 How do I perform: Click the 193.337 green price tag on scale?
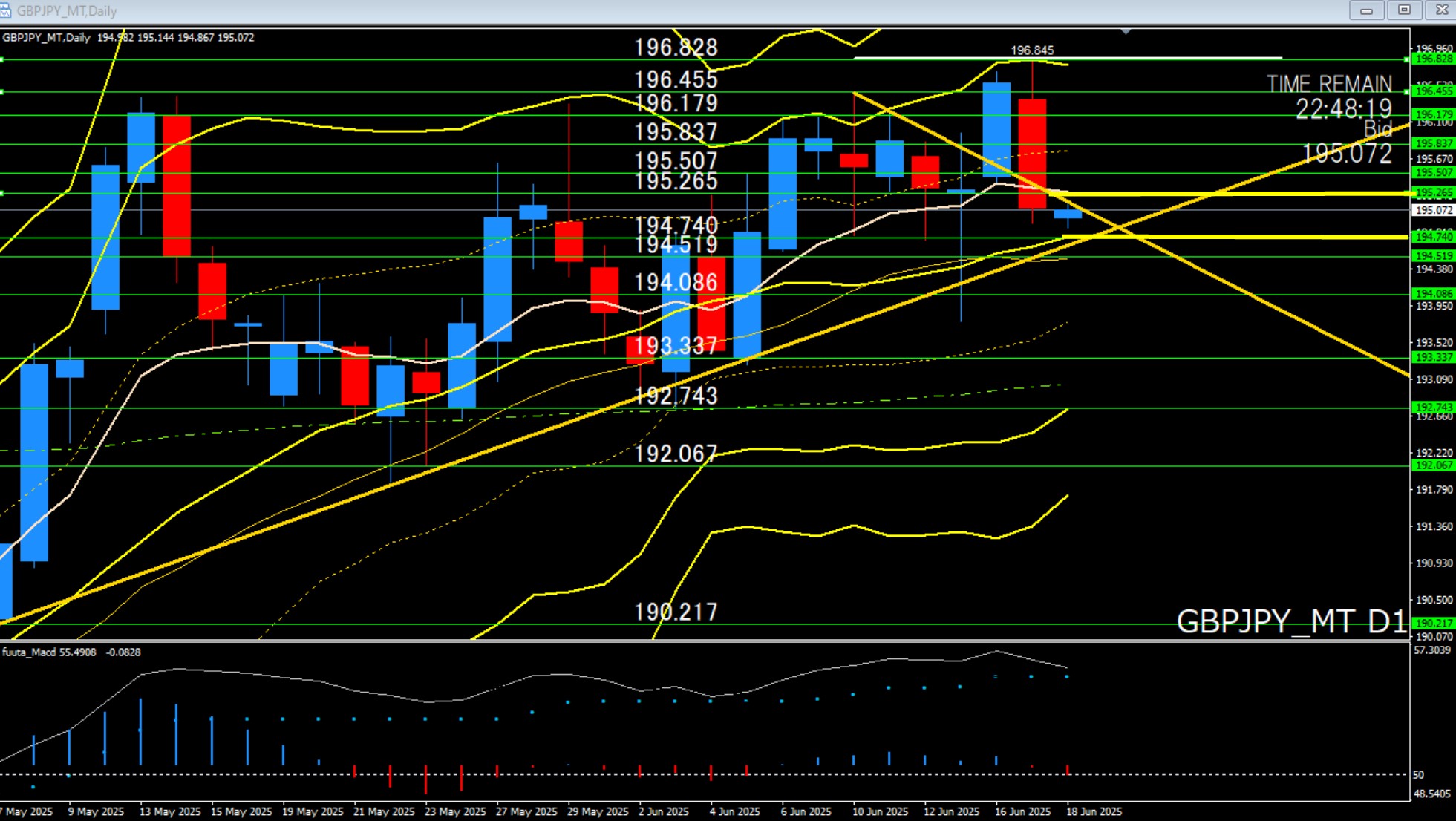[x=1433, y=357]
